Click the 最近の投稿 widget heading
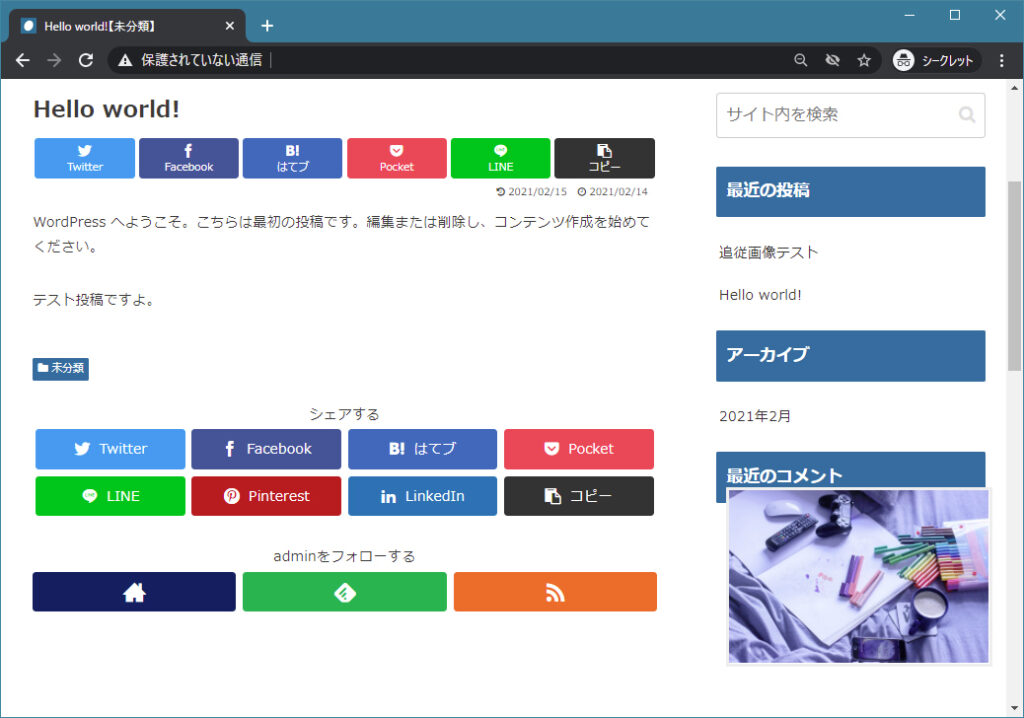The image size is (1024, 718). point(850,191)
